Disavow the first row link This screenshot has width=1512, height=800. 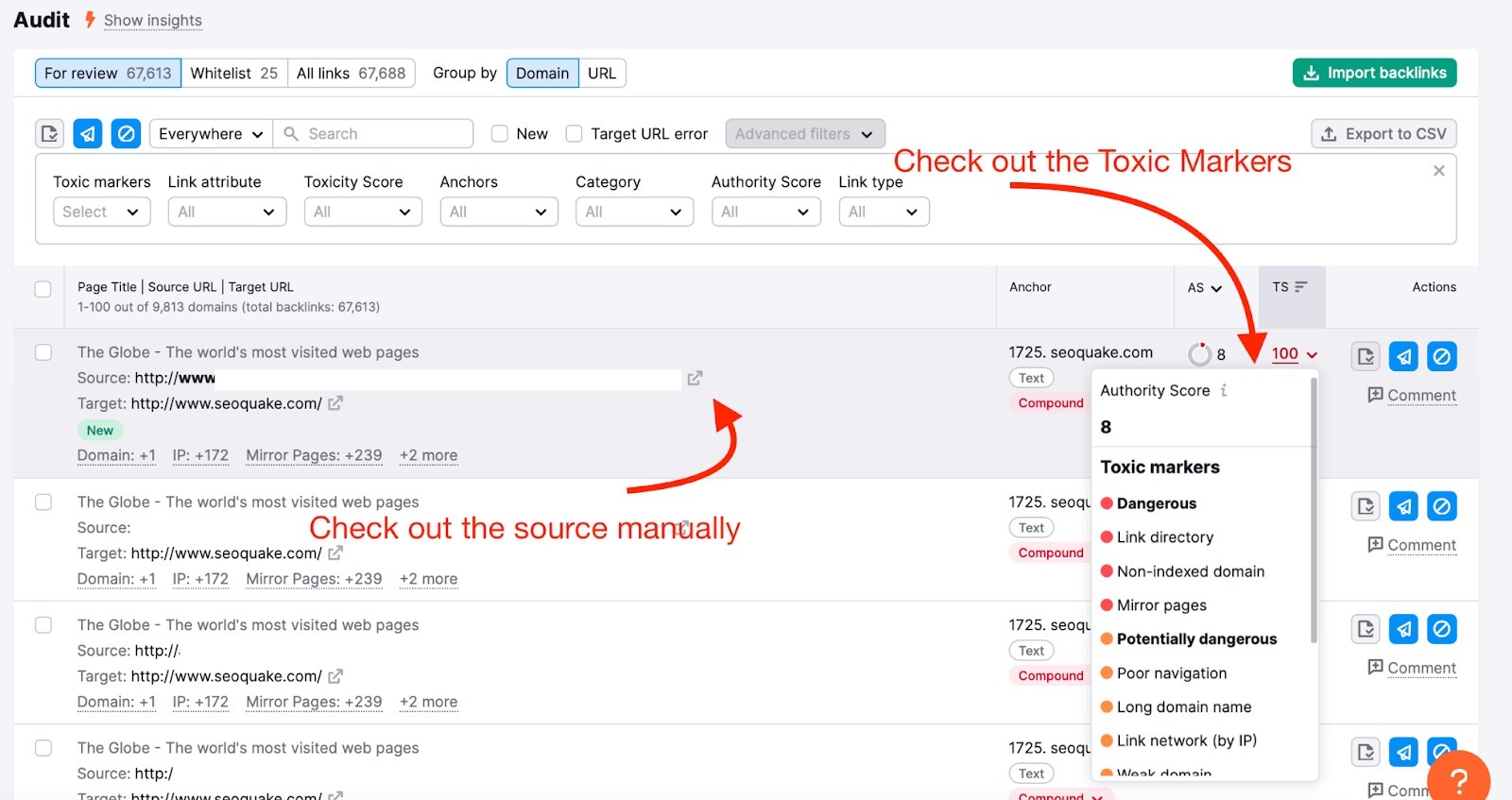click(x=1442, y=356)
